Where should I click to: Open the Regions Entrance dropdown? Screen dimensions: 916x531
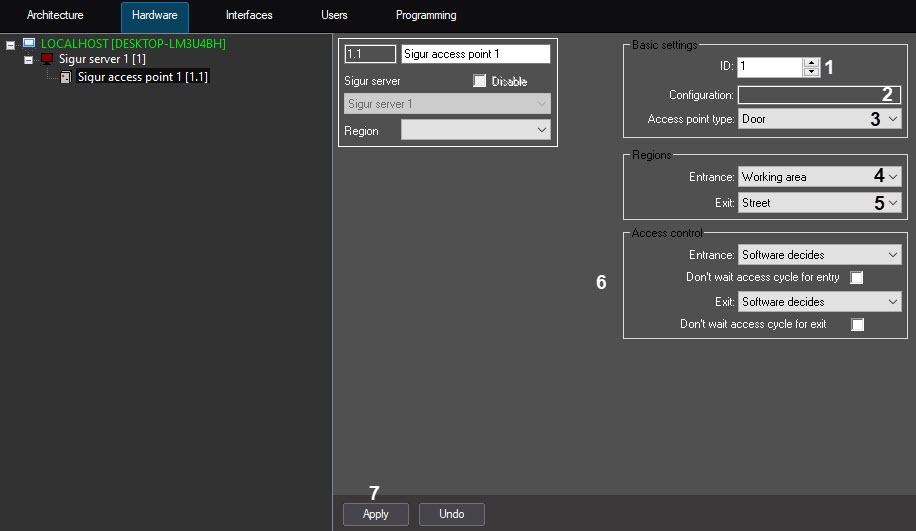819,177
